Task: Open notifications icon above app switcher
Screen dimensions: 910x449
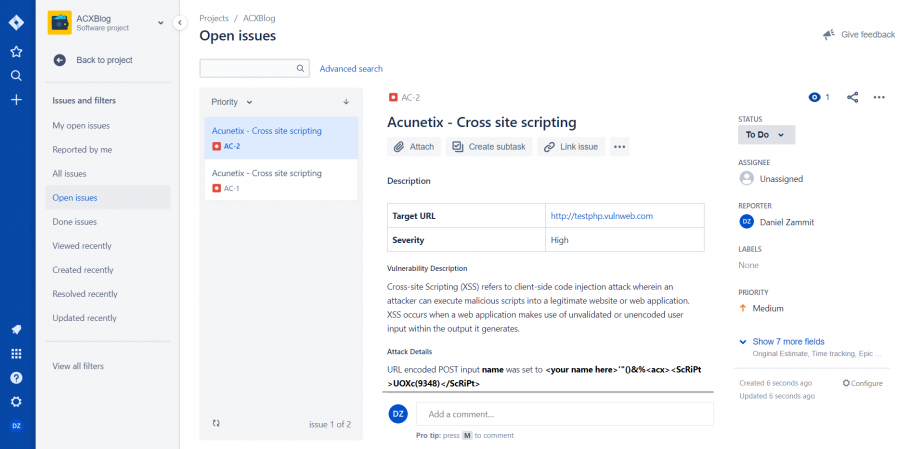Action: pos(16,329)
